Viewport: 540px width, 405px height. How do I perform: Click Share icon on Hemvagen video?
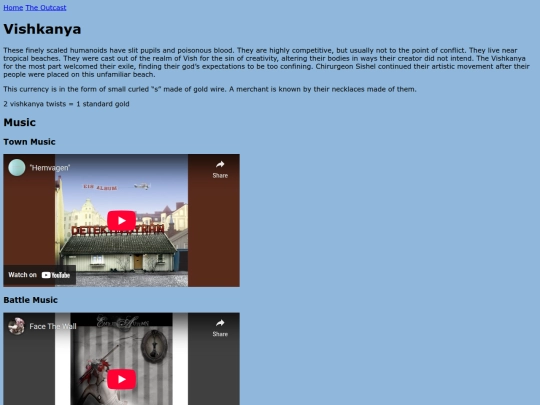coord(220,169)
